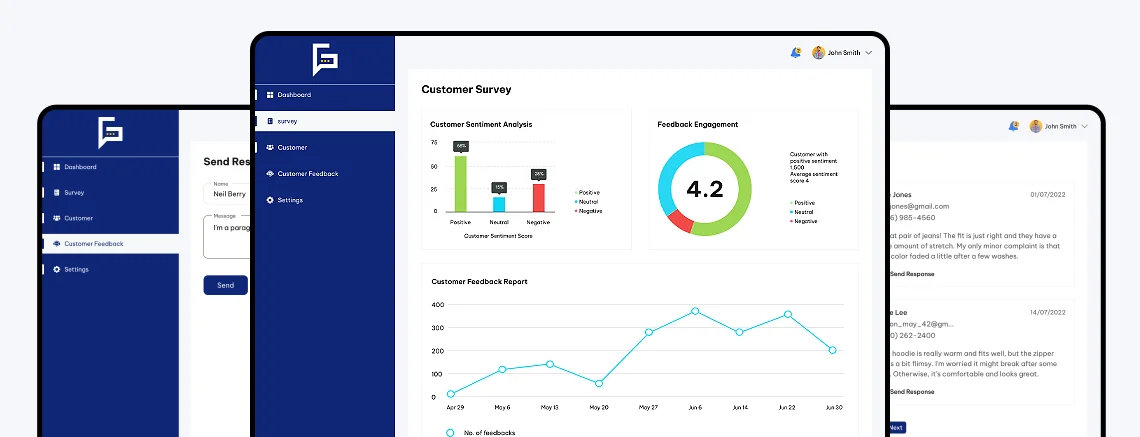
Task: Click Customer Feedback Report title
Action: [x=479, y=281]
